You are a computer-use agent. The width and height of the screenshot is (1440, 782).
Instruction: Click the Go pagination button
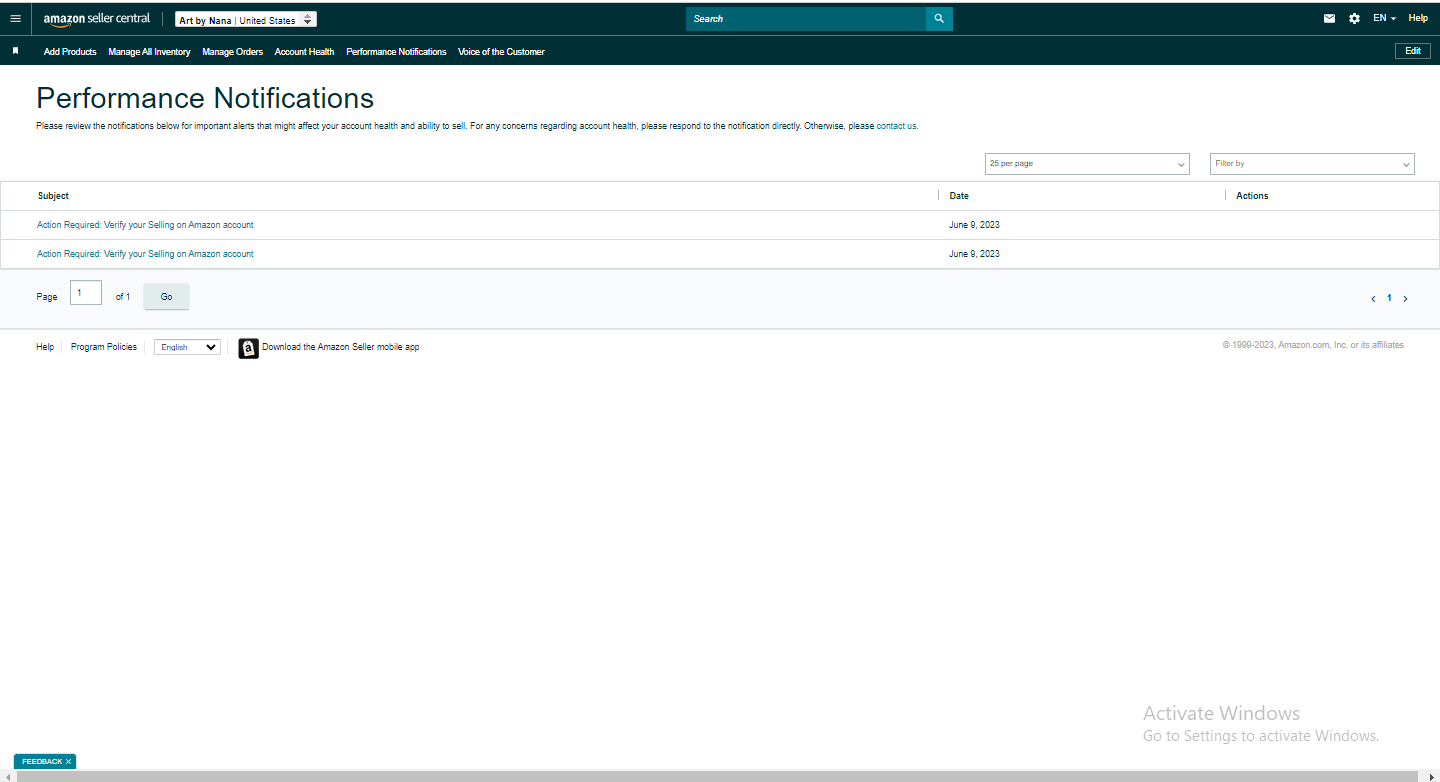point(166,297)
